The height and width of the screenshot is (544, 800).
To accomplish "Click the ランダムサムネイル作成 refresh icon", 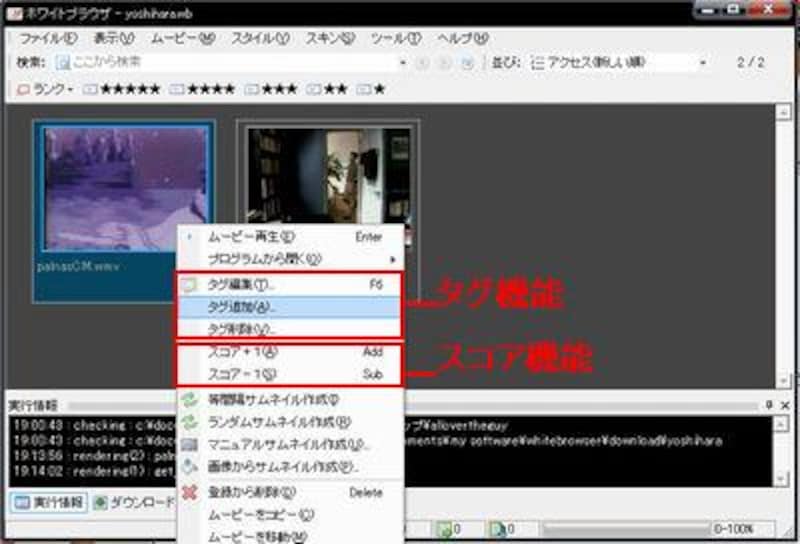I will pyautogui.click(x=189, y=422).
